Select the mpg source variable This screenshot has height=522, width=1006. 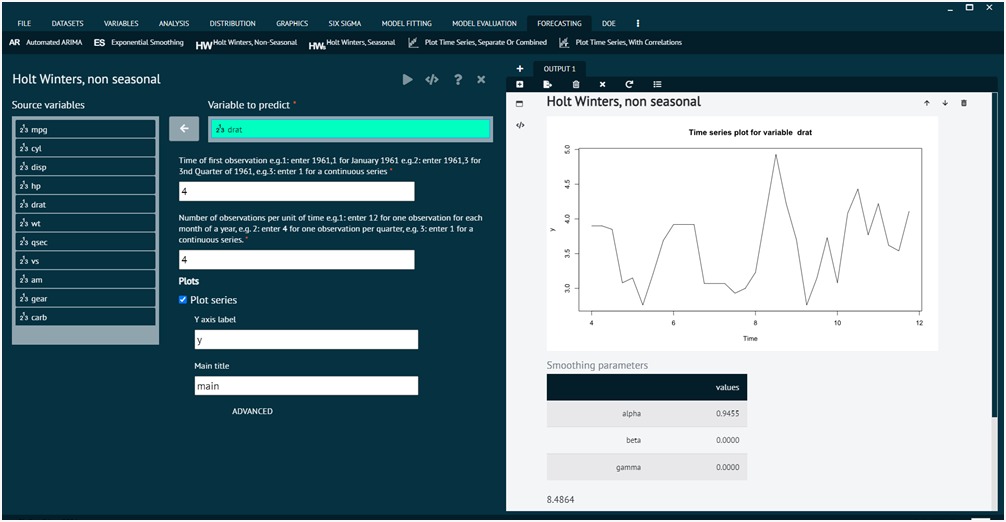click(85, 130)
